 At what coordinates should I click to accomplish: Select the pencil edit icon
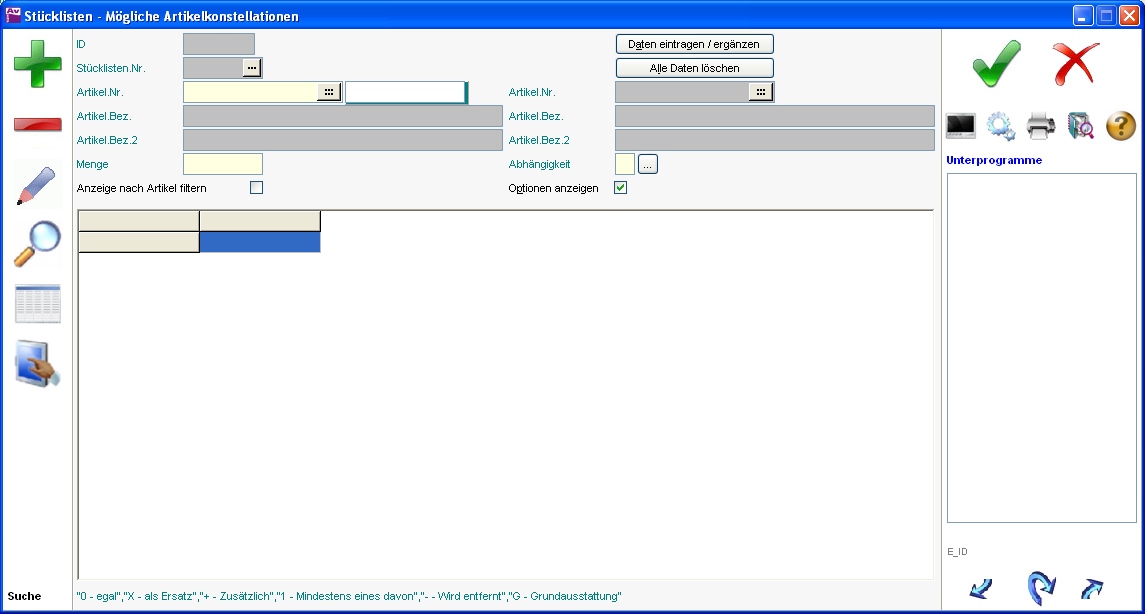tap(37, 186)
